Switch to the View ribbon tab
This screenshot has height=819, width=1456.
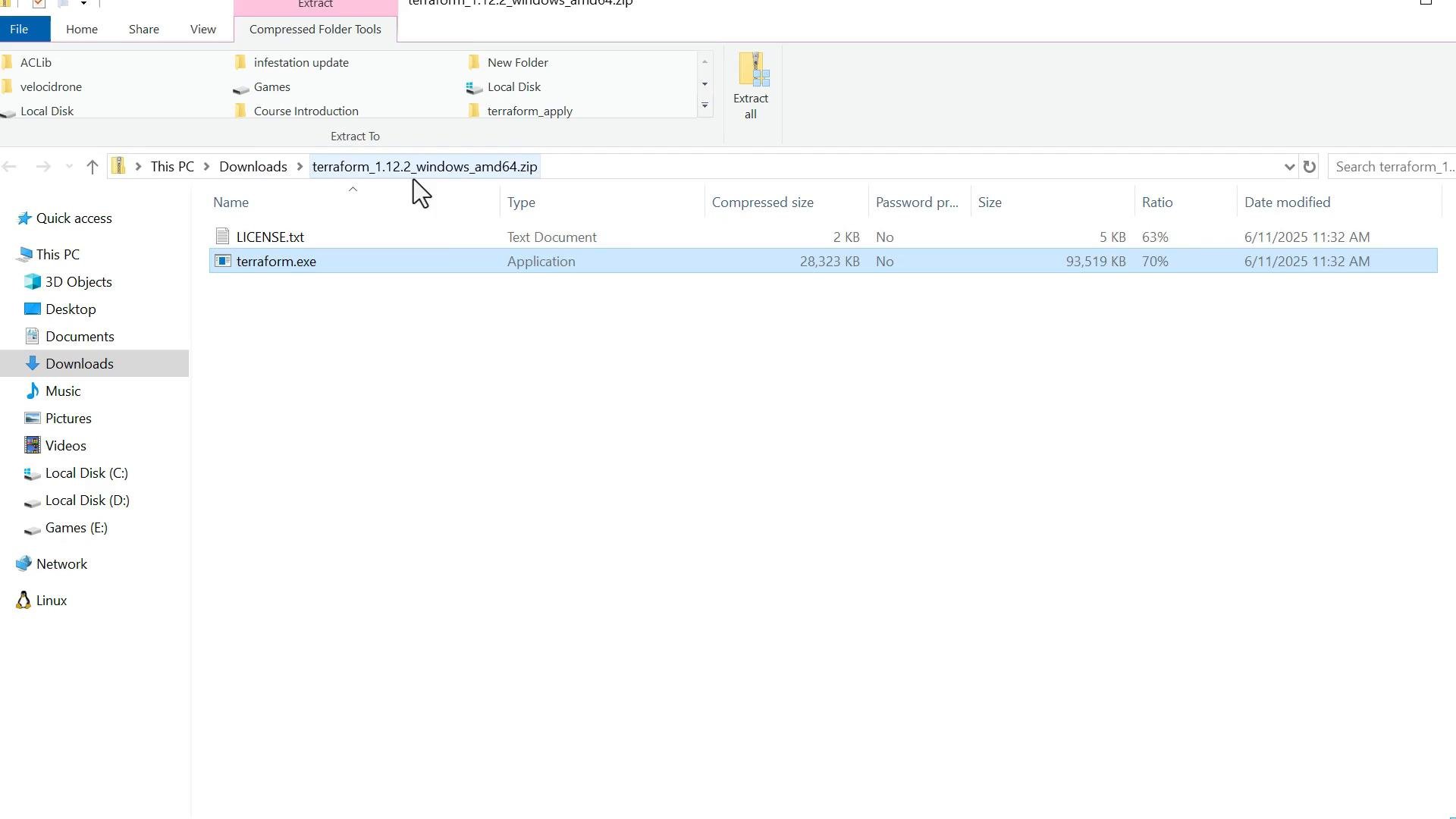pyautogui.click(x=202, y=29)
